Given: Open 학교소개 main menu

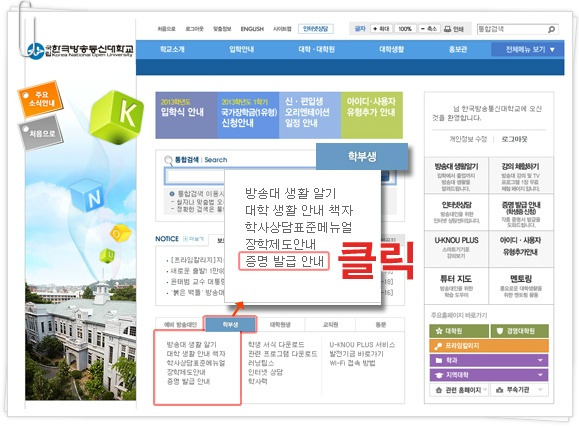Looking at the screenshot, I should pos(172,49).
